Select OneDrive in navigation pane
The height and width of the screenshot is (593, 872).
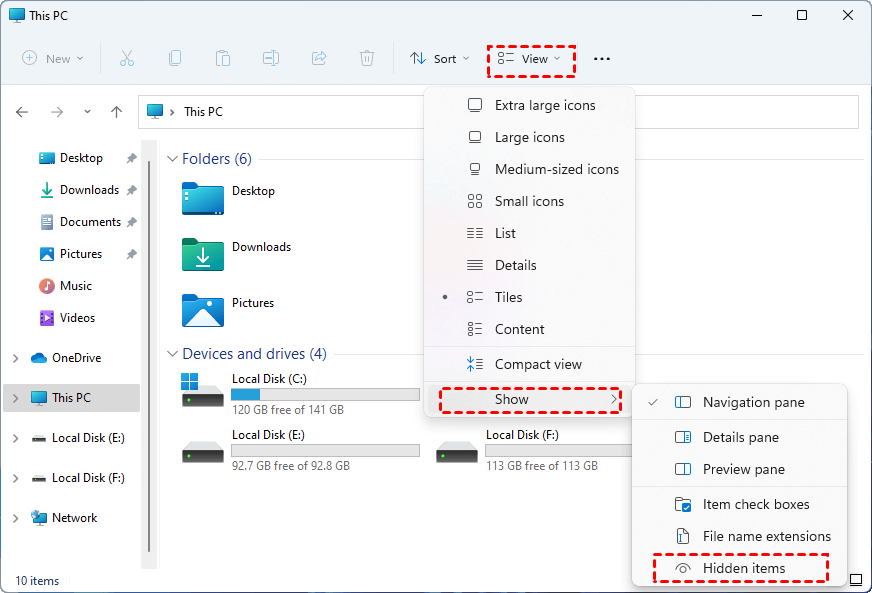coord(66,358)
